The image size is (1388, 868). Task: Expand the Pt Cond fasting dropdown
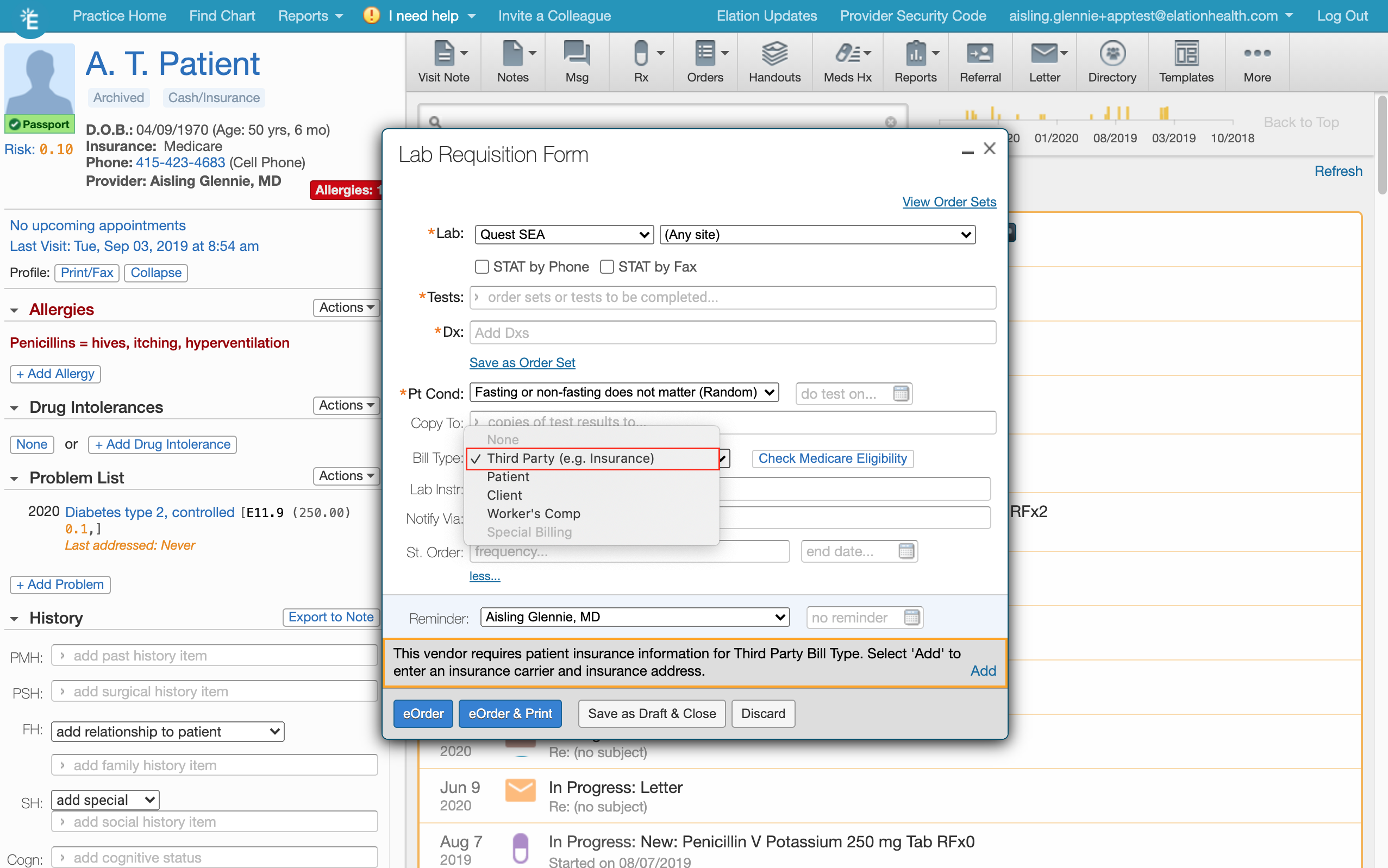point(624,393)
